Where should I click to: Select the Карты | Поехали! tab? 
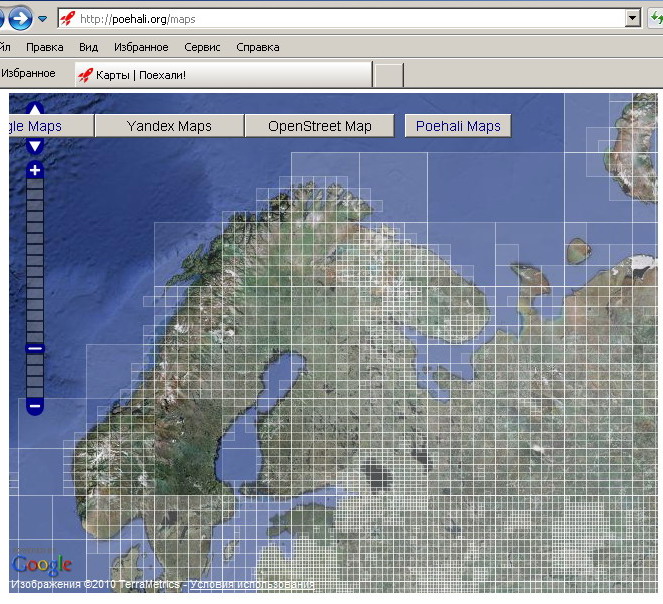tap(223, 75)
